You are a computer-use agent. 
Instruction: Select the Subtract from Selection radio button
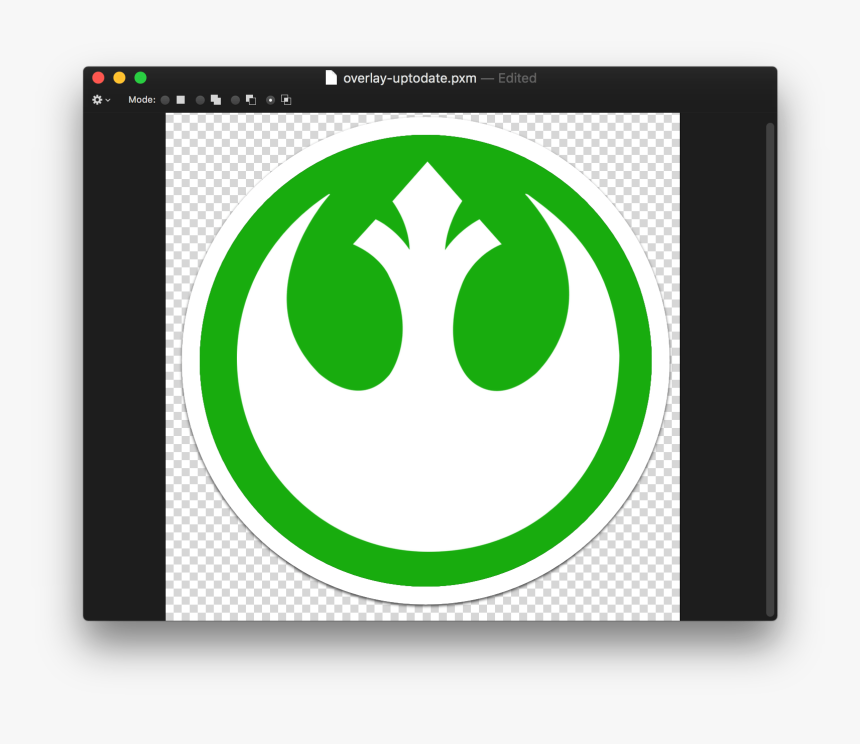click(235, 100)
